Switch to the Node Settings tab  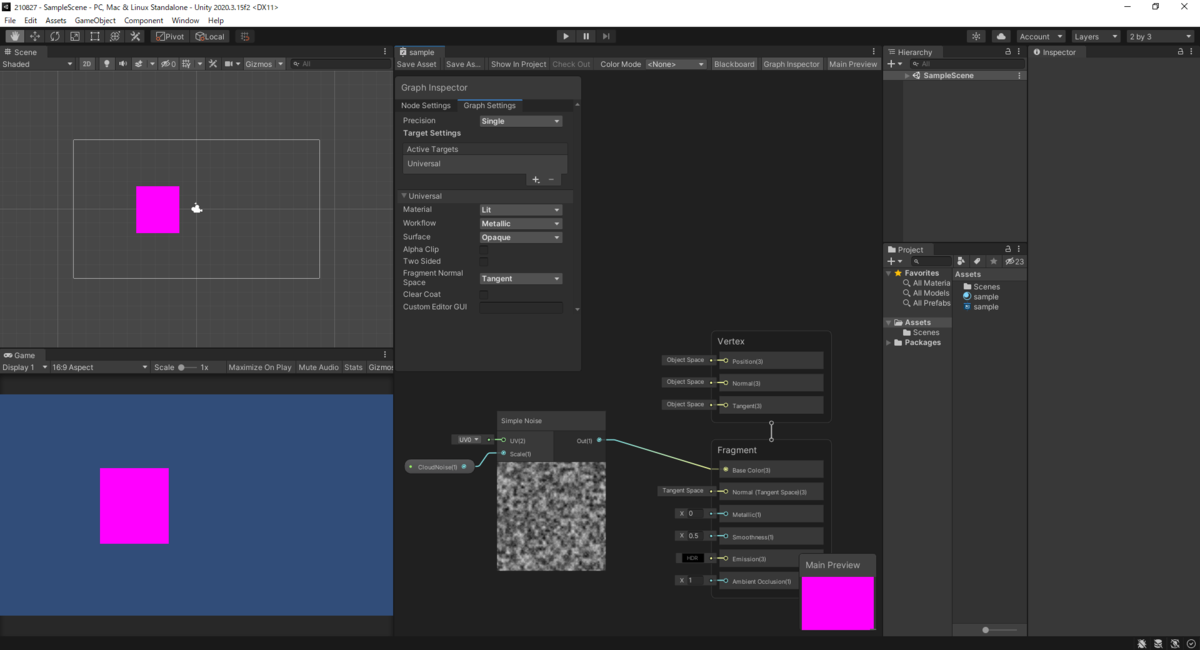point(426,105)
